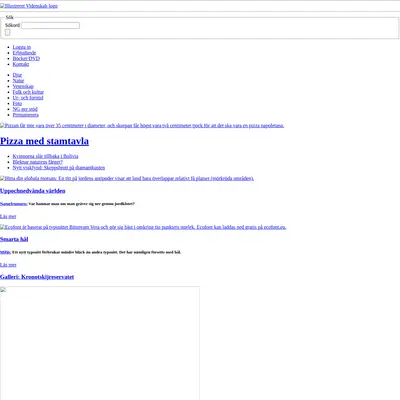Open the Pizza med stamtavla headline
Screen dimensions: 400x400
click(x=44, y=141)
